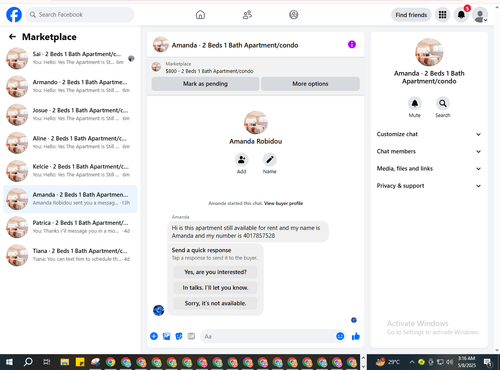500x370 pixels.
Task: Click the More options button
Action: [310, 84]
